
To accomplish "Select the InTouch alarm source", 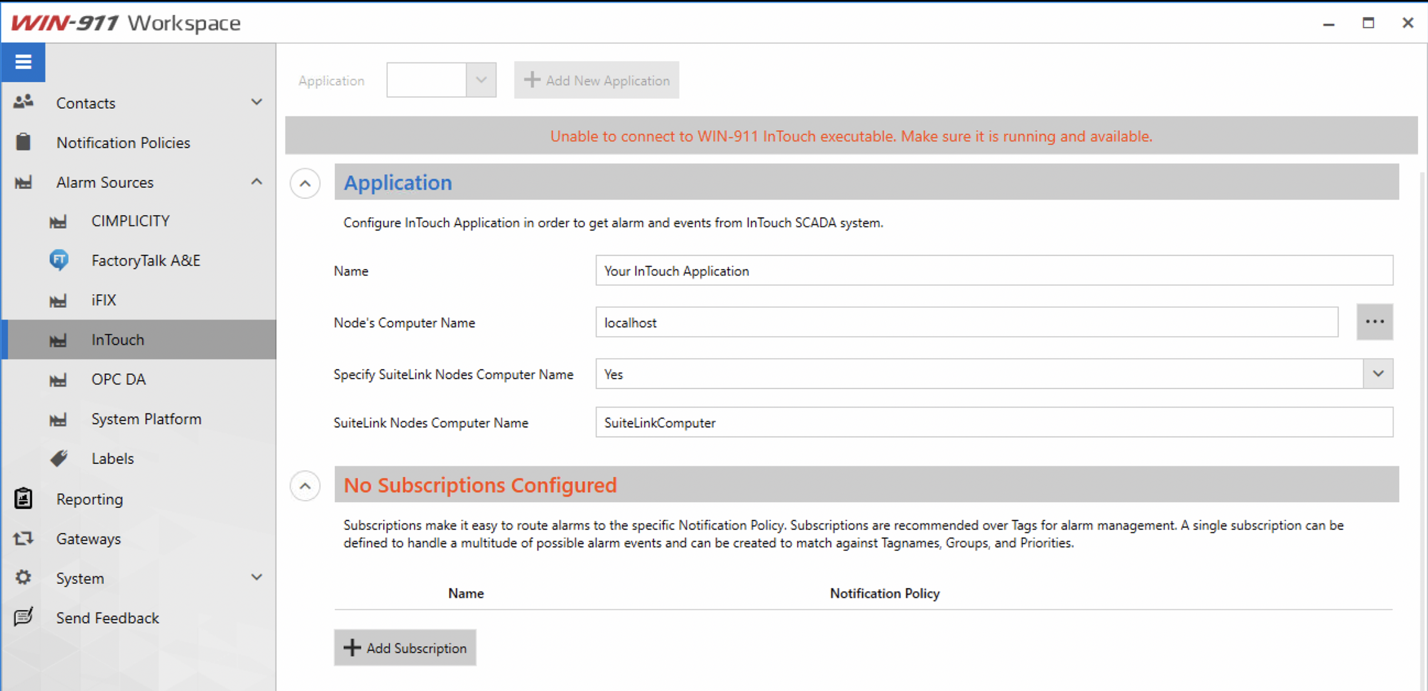I will point(138,340).
